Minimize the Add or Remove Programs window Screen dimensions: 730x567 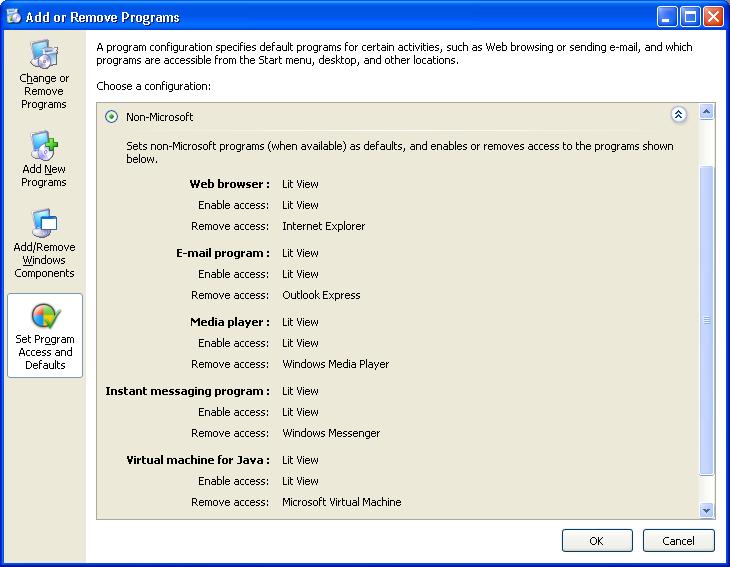[667, 17]
